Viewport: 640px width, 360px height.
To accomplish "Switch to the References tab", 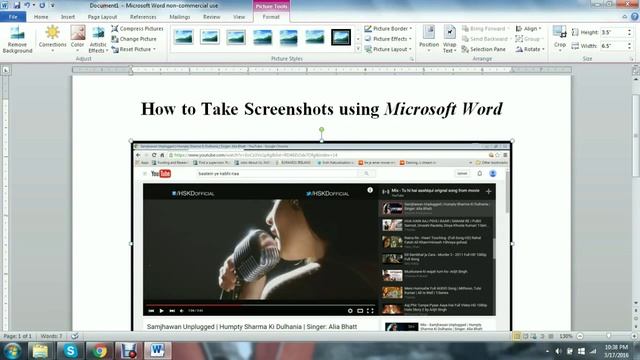I will coord(143,17).
